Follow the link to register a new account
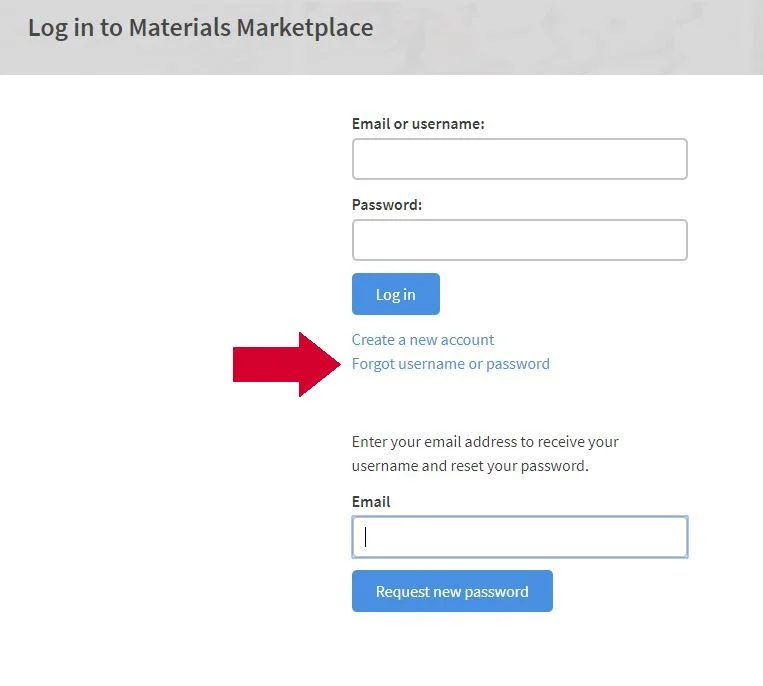 point(423,340)
